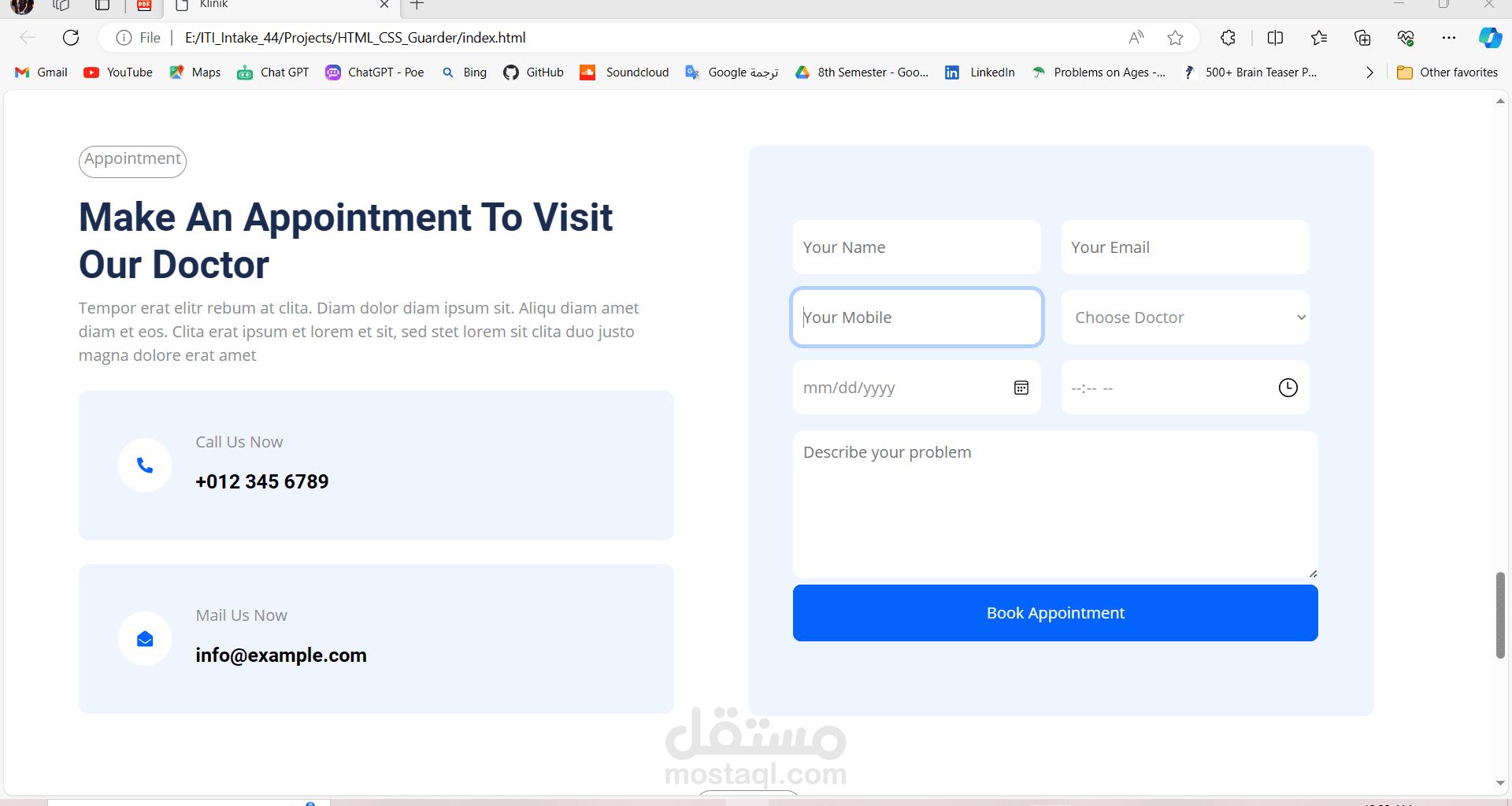Add page to favorites star icon

[1175, 37]
